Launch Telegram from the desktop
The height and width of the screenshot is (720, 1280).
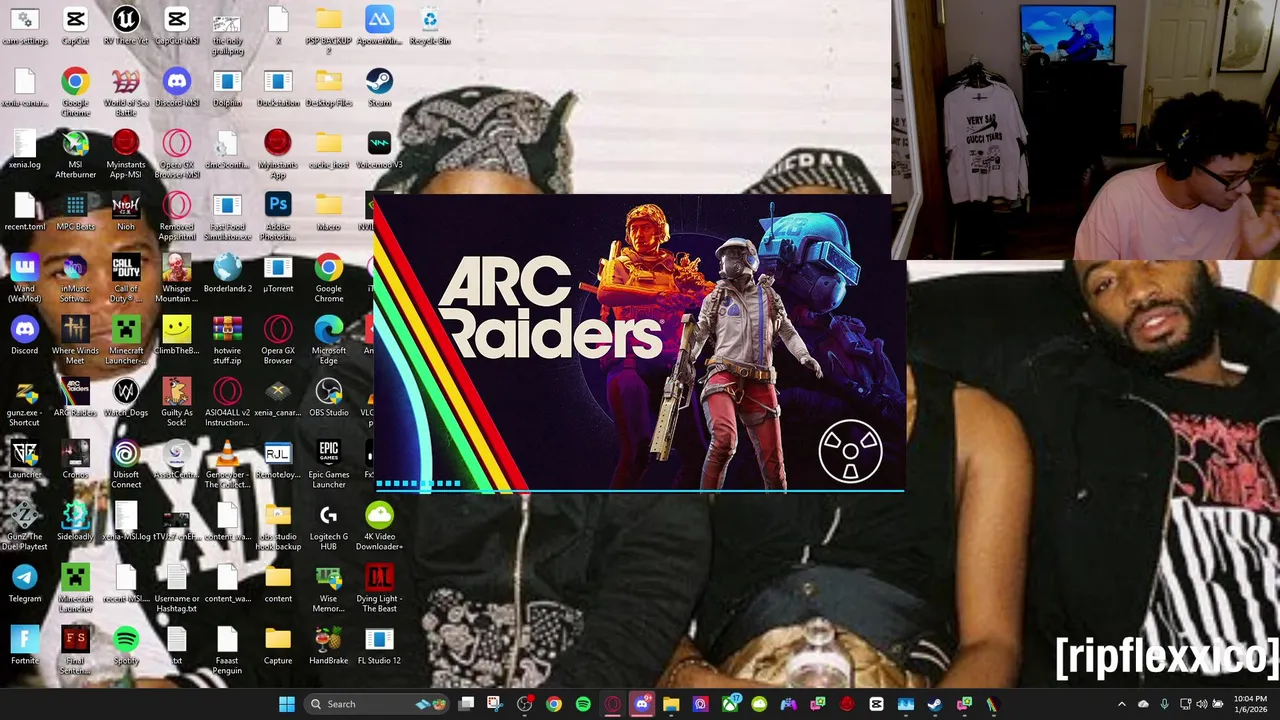25,584
